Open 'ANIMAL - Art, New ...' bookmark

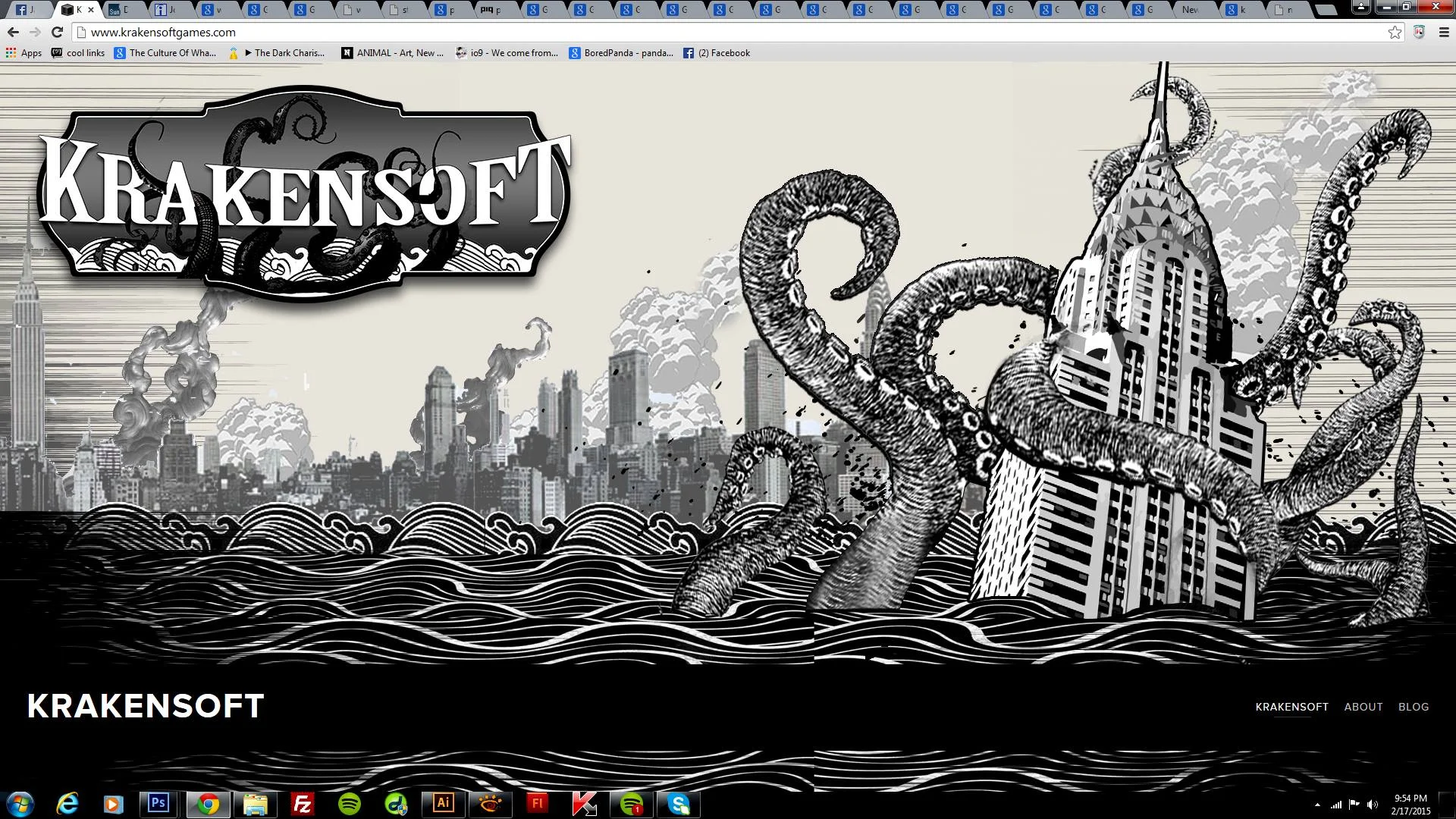(x=393, y=53)
